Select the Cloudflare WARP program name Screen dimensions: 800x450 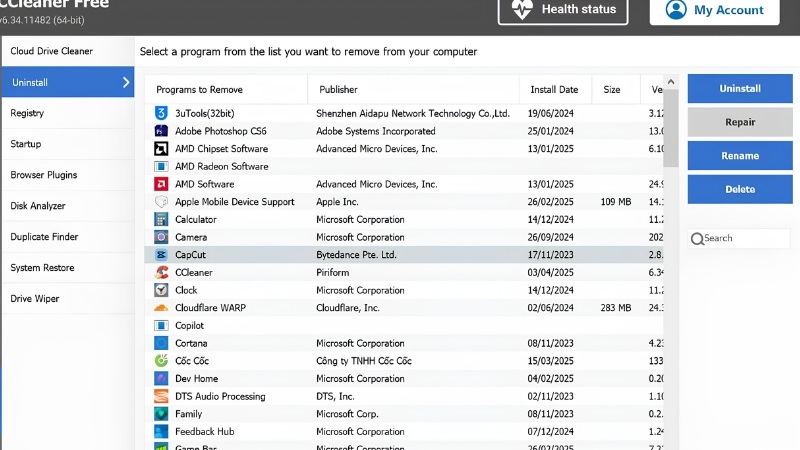click(210, 308)
